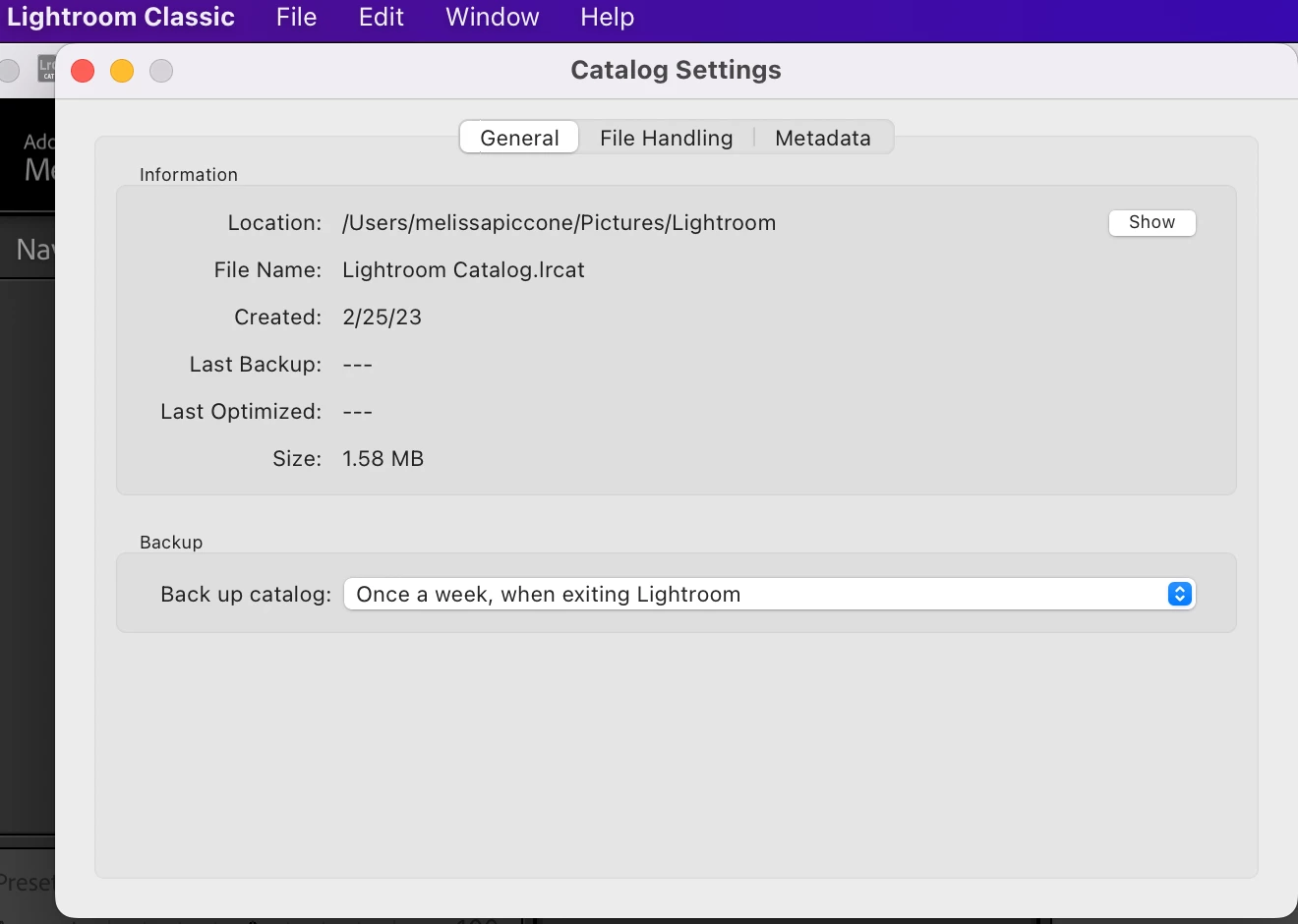
Task: Click the blue dropdown arrows icon
Action: [x=1179, y=594]
